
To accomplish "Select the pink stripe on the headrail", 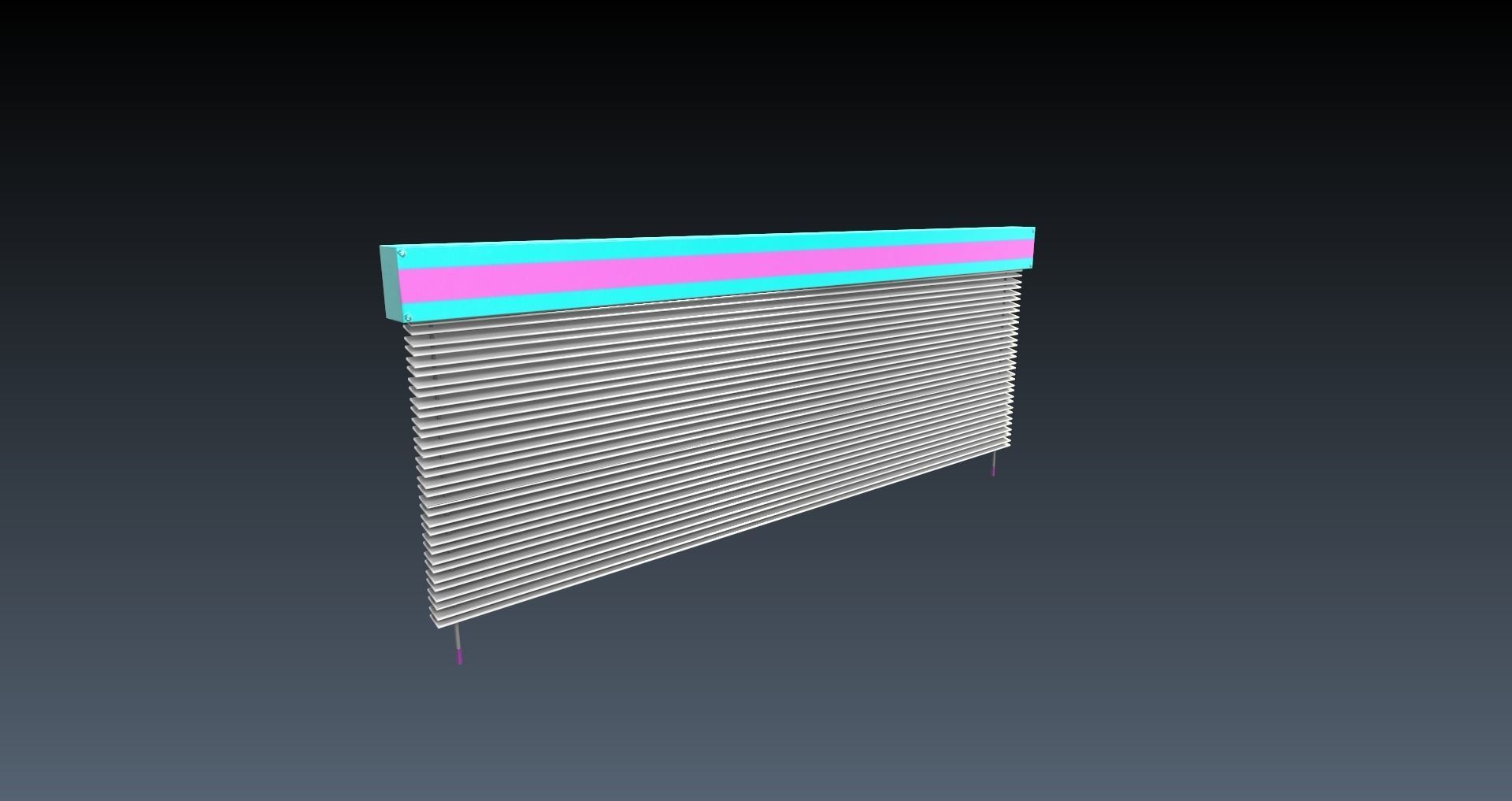I will click(717, 269).
